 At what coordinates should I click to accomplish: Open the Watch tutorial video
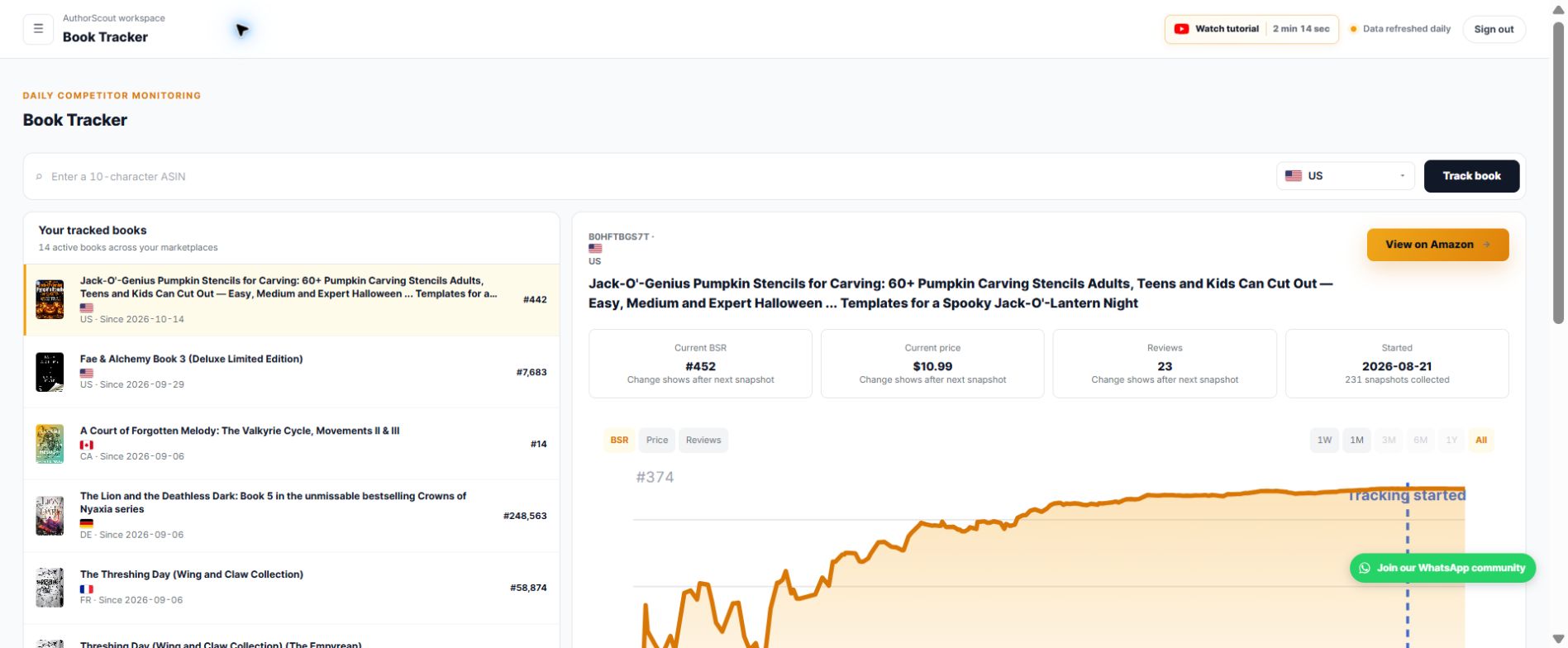pyautogui.click(x=1251, y=29)
